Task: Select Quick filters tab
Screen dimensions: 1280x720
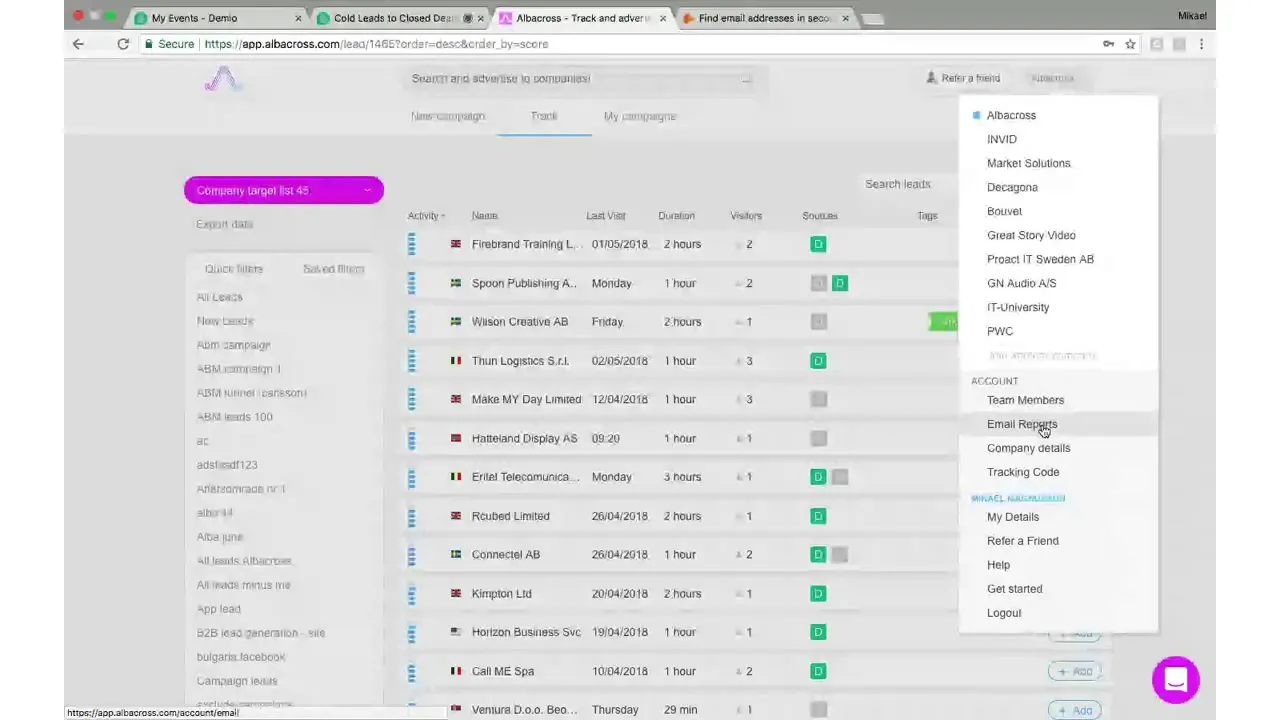Action: (x=234, y=269)
